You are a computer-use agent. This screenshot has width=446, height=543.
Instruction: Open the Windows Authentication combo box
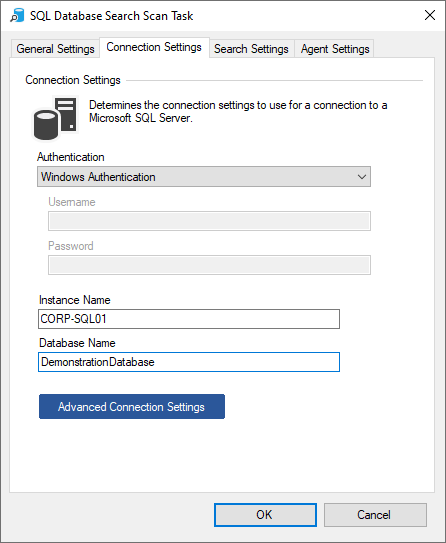point(204,177)
